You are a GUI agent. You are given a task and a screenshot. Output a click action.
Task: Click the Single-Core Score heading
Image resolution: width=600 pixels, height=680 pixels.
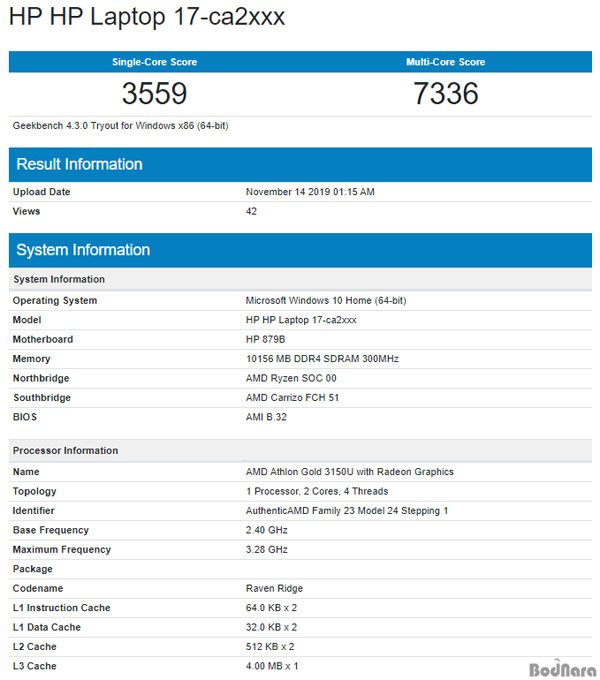pos(154,62)
